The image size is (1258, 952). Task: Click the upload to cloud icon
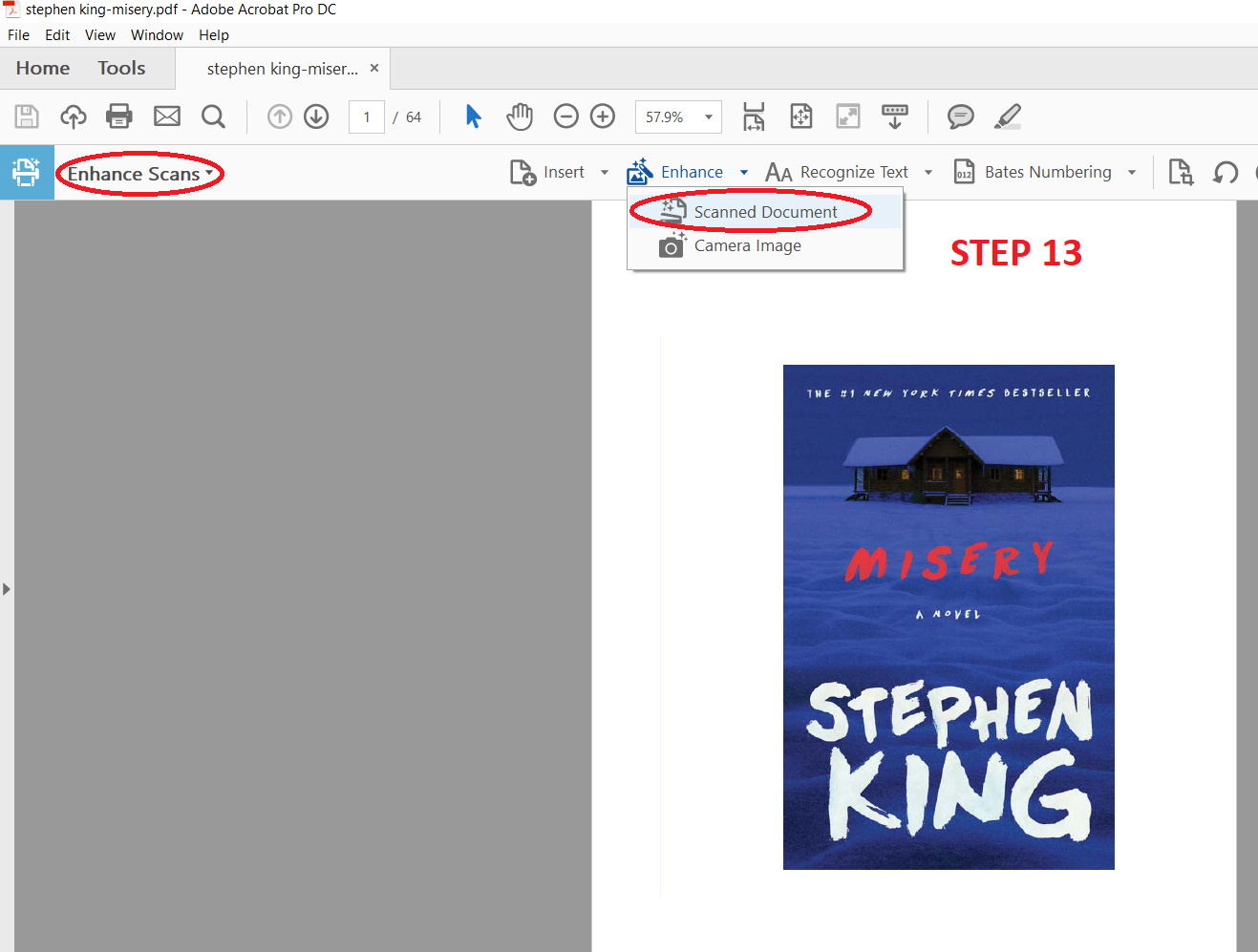point(73,116)
